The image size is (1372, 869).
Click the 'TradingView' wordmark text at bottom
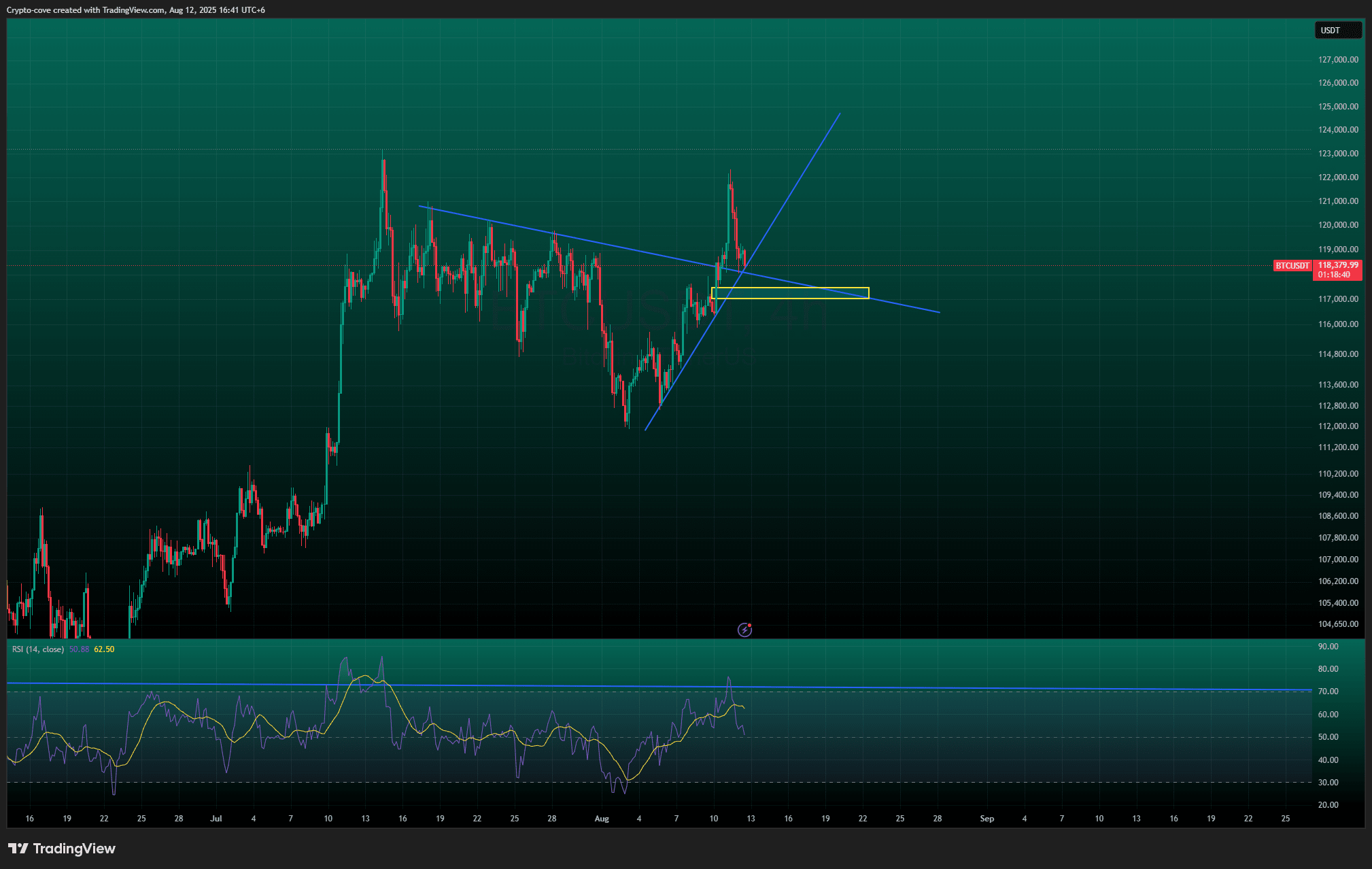click(x=74, y=849)
